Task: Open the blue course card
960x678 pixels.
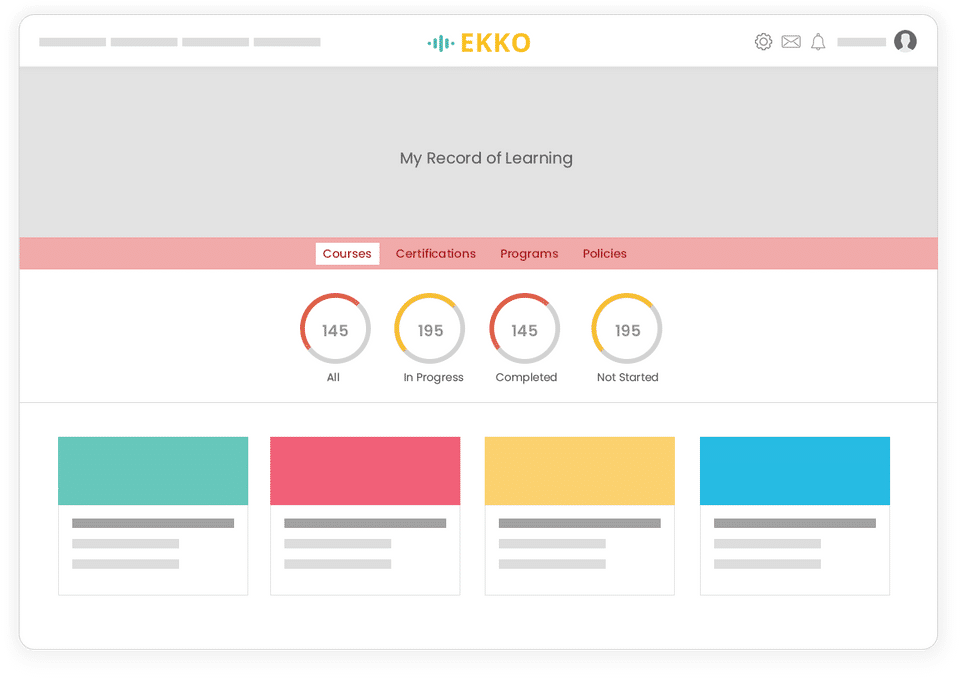Action: pyautogui.click(x=795, y=516)
